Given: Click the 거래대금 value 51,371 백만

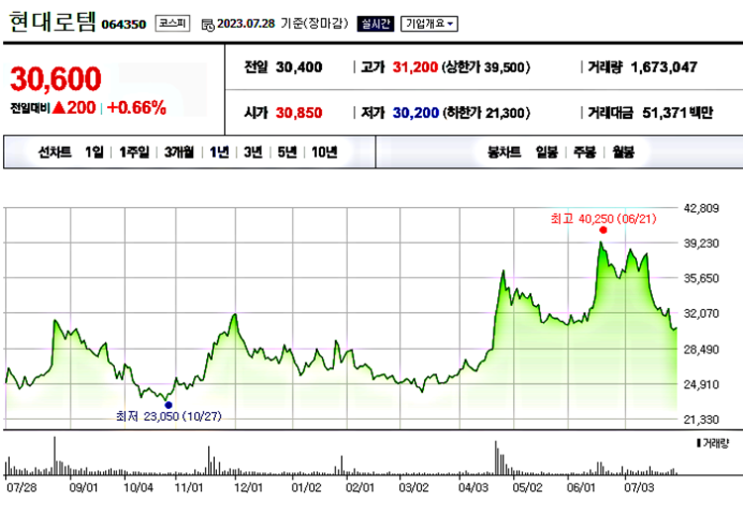Looking at the screenshot, I should (678, 113).
